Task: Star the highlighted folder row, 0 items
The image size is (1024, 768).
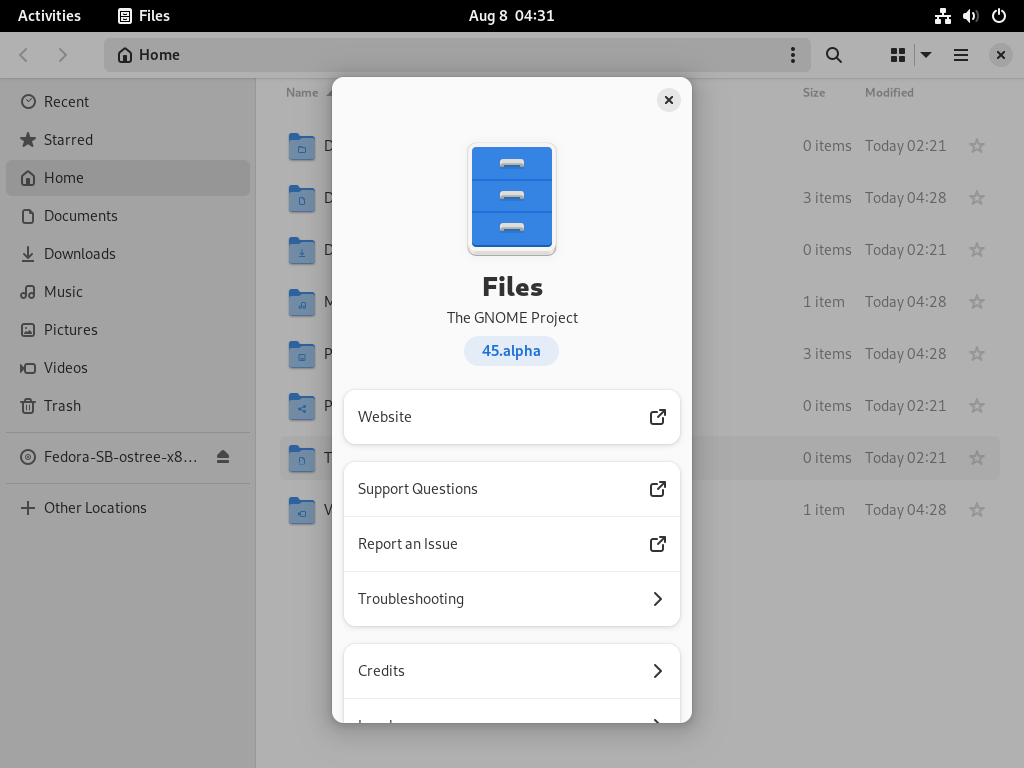Action: (977, 458)
